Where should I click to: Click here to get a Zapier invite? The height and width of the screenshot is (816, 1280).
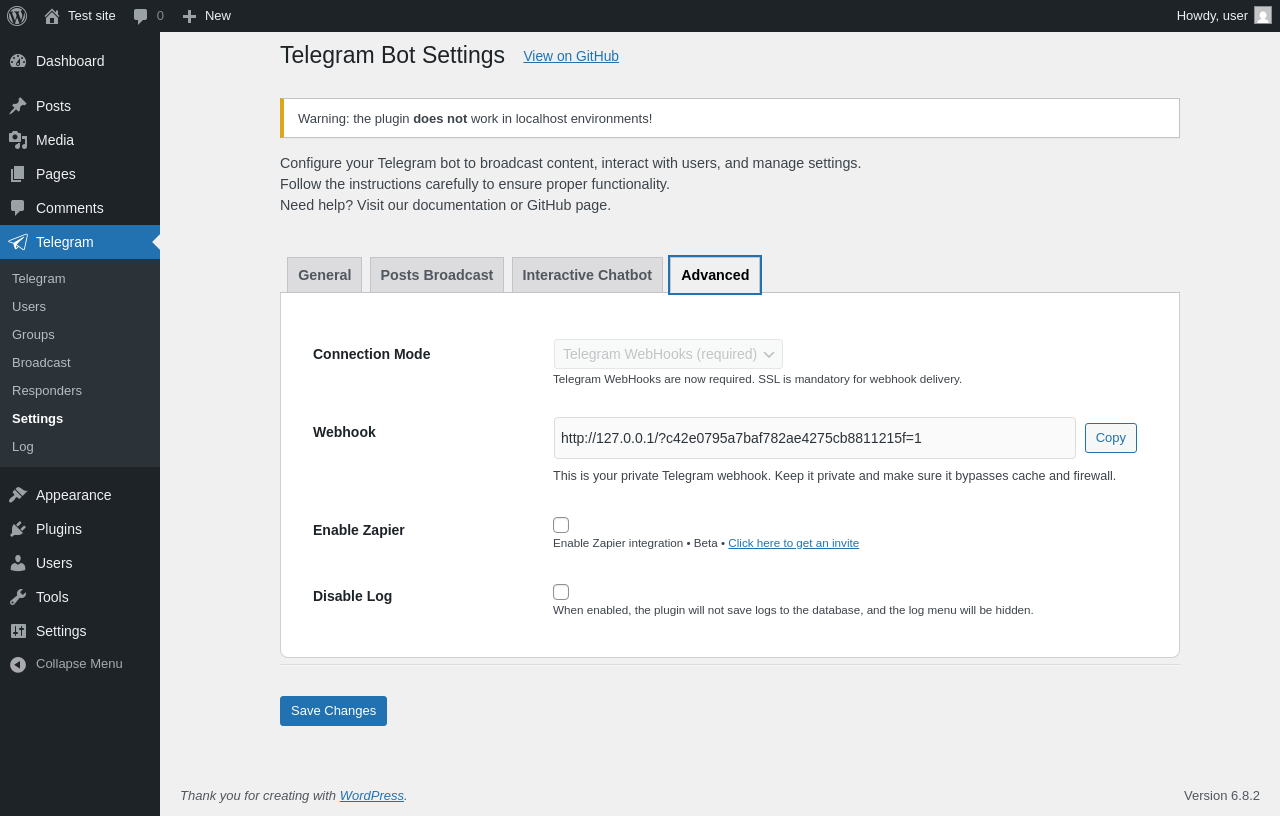[793, 543]
